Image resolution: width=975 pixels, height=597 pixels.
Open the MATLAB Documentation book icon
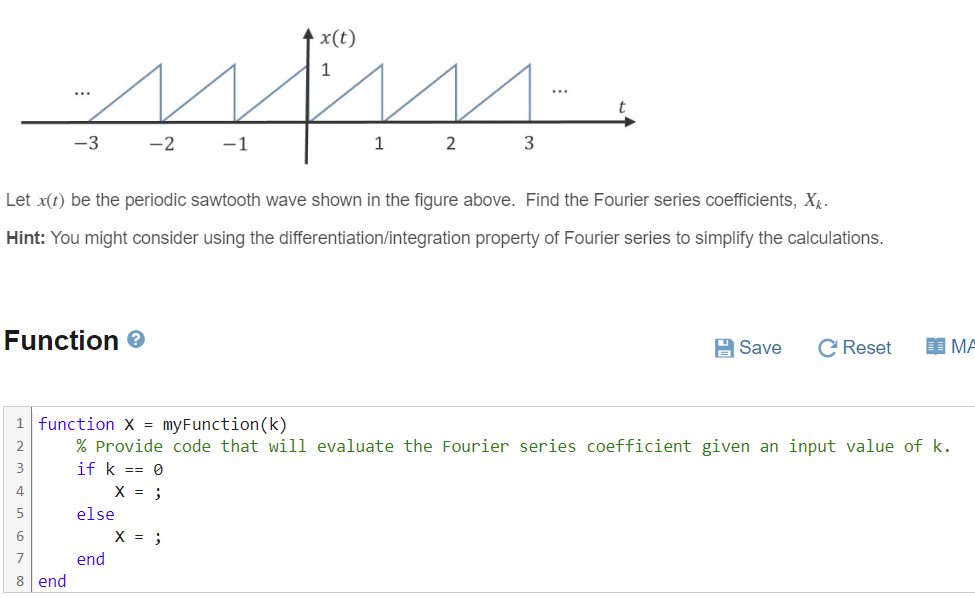tap(938, 347)
